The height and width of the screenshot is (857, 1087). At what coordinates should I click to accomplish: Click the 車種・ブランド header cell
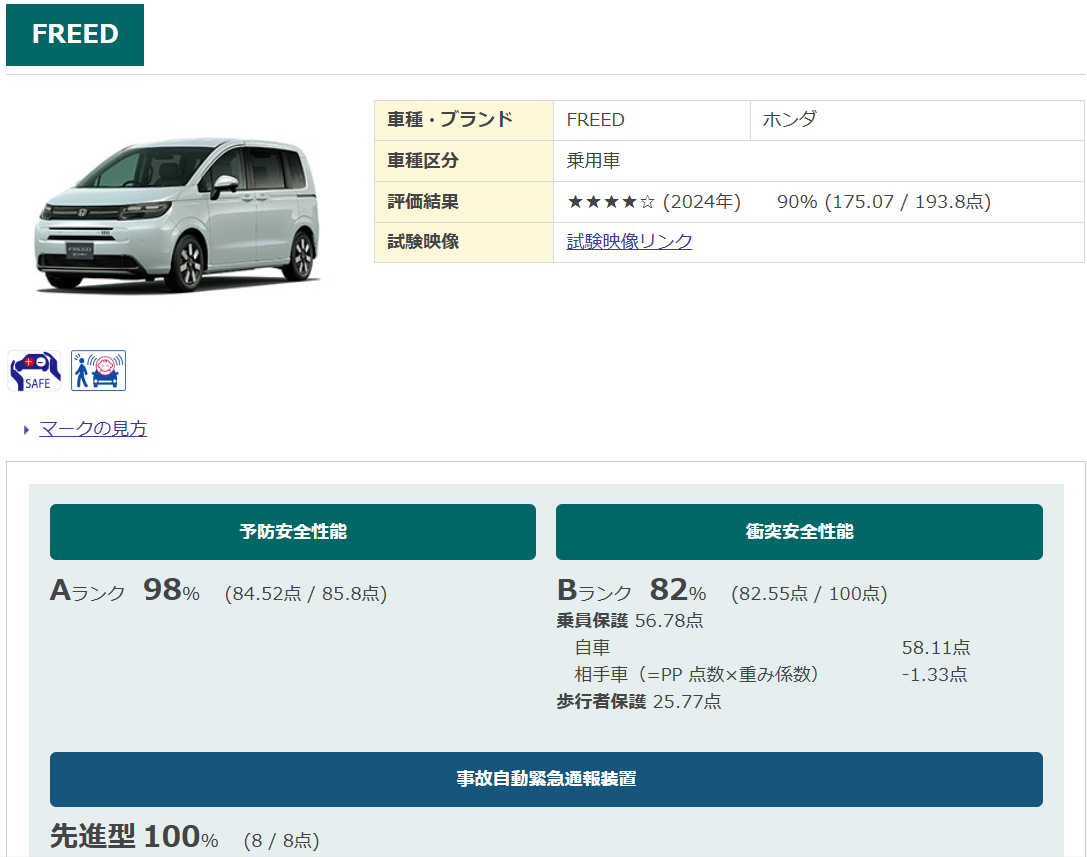point(464,121)
